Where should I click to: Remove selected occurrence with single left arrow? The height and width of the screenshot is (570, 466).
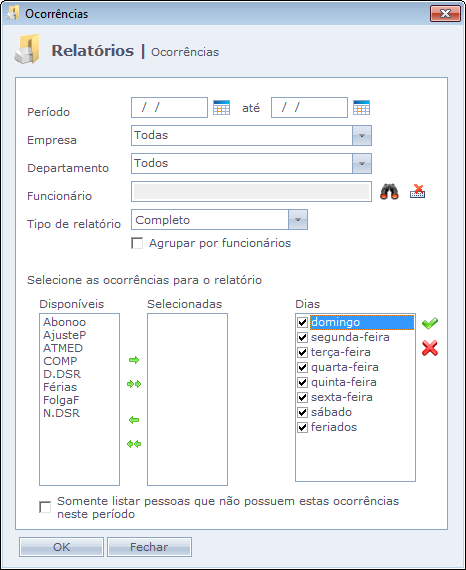[x=134, y=420]
